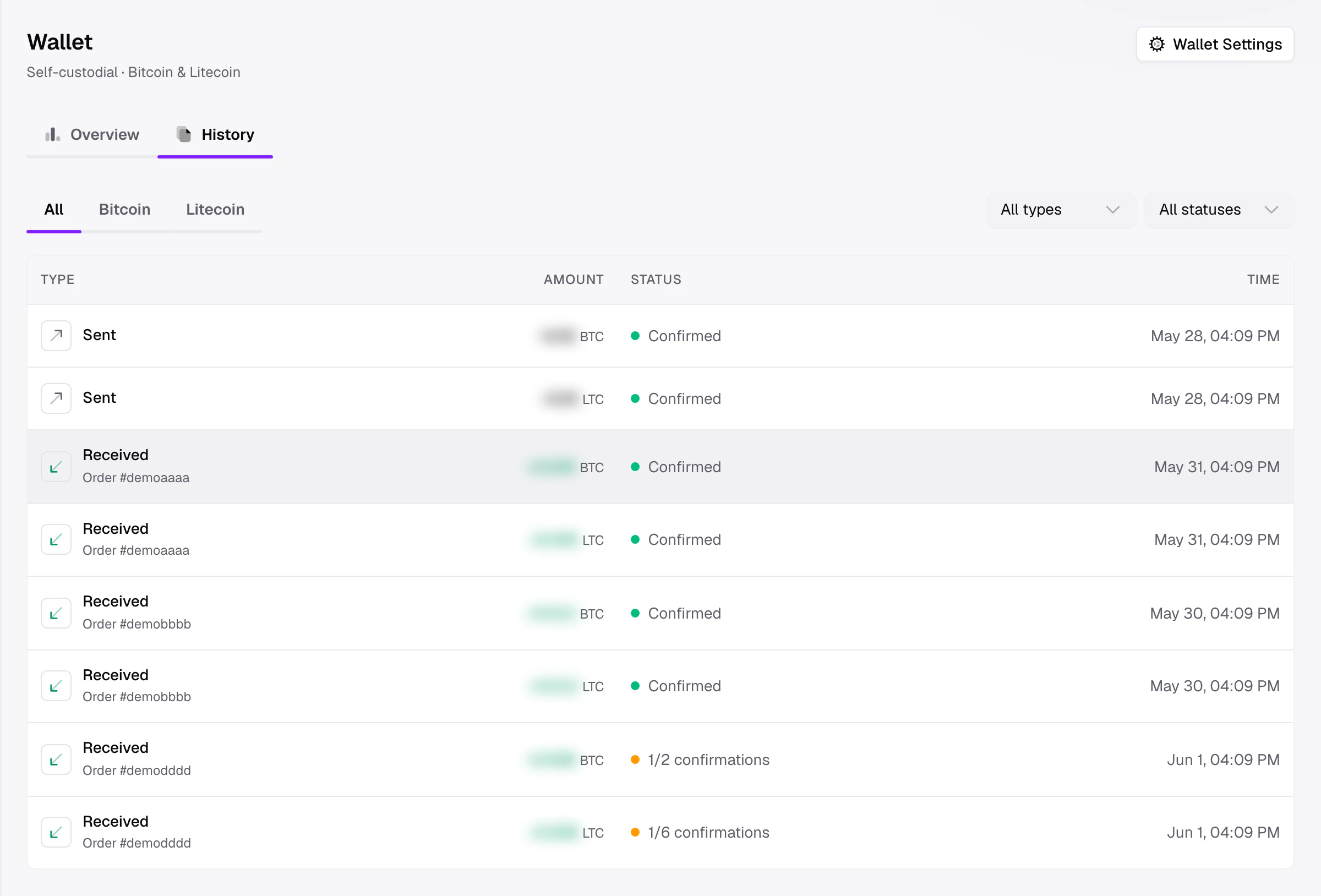Open Order #demobbbb in LTC row
Image resolution: width=1321 pixels, height=896 pixels.
click(137, 697)
